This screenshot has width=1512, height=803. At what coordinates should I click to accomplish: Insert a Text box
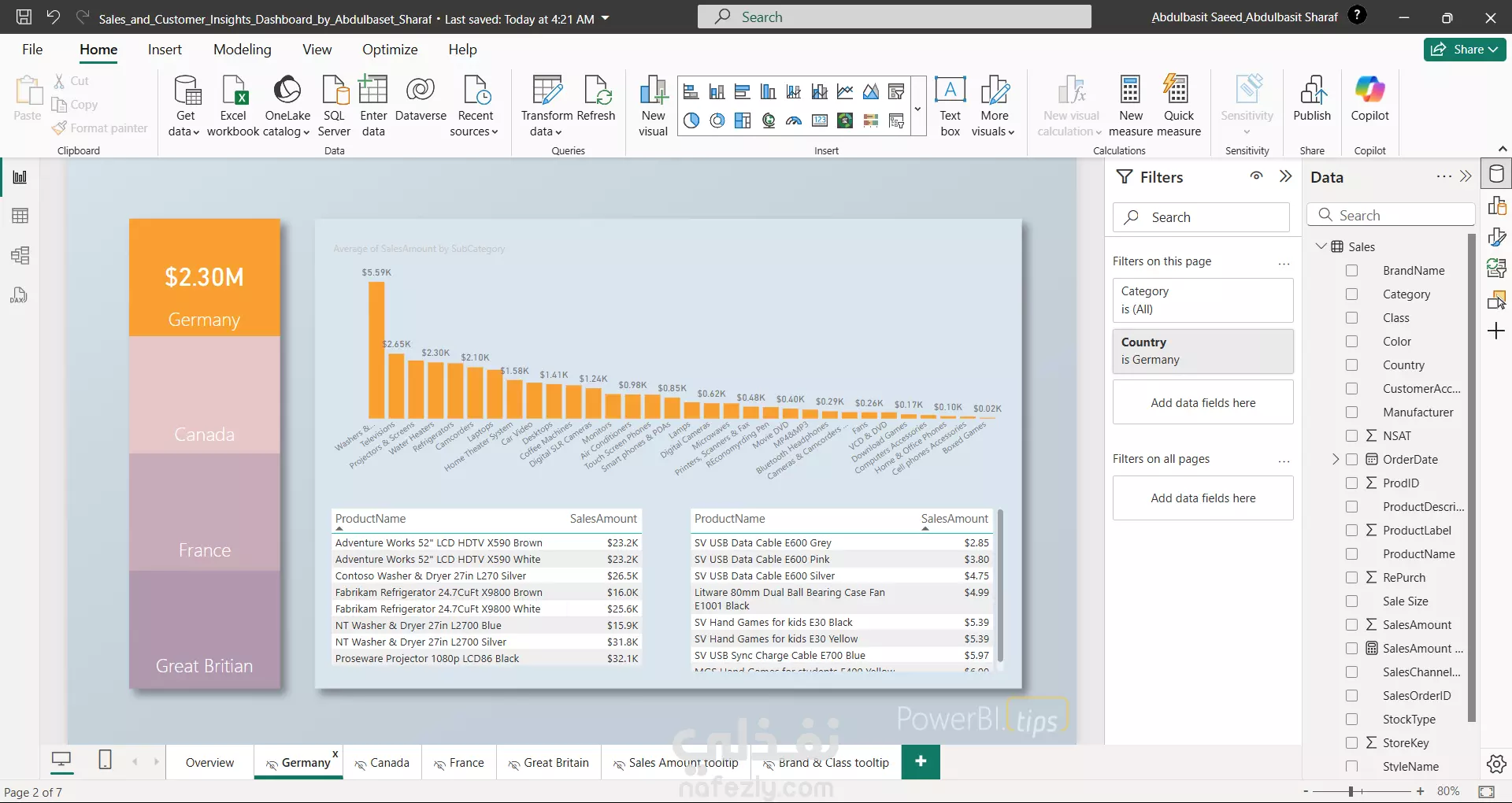pos(951,106)
